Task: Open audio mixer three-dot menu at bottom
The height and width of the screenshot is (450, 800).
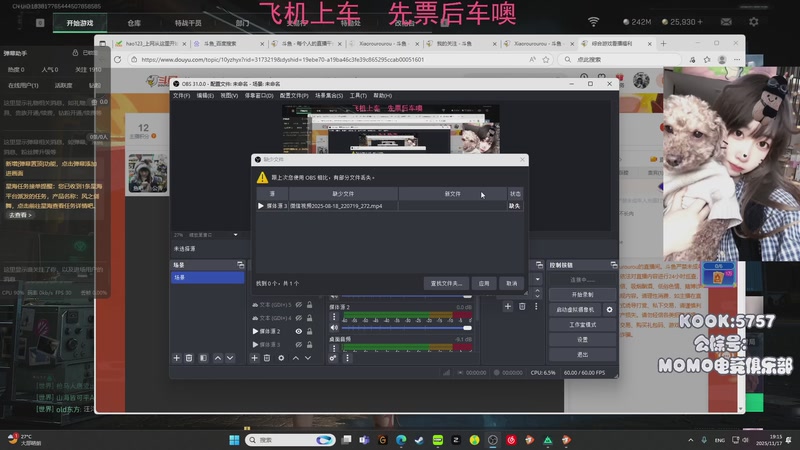Action: pos(347,358)
